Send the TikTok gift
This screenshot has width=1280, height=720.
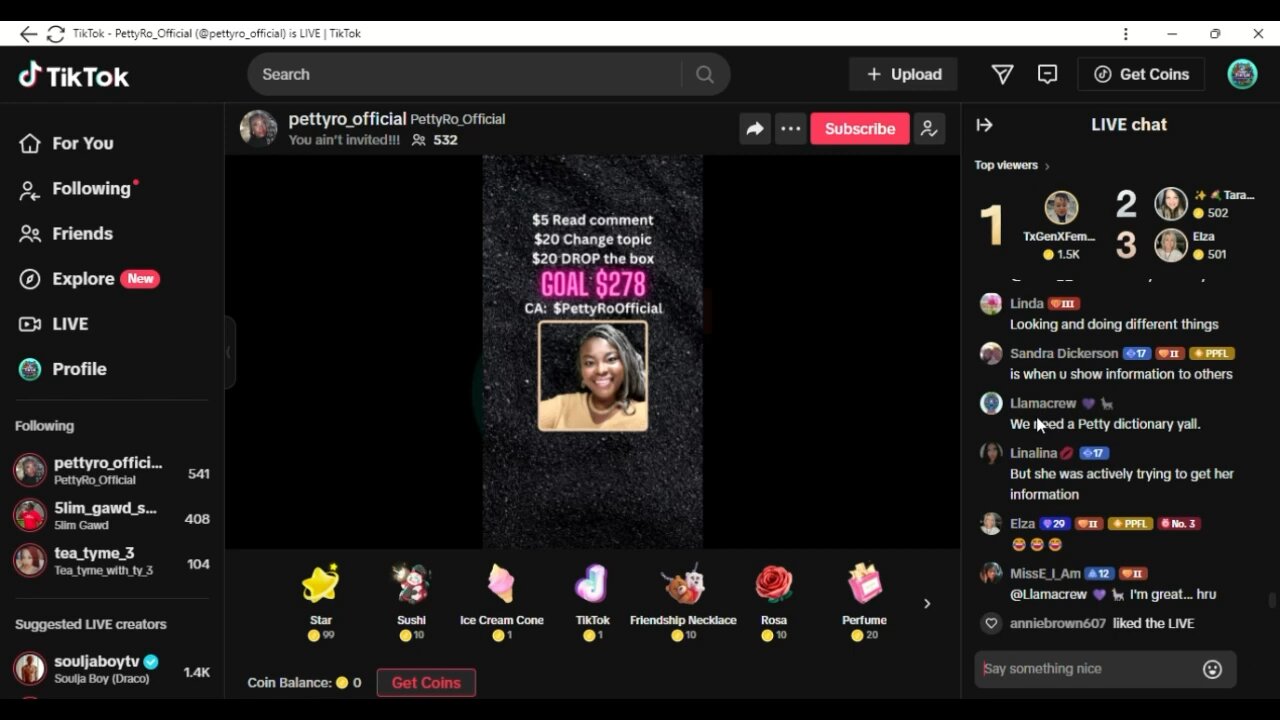592,601
